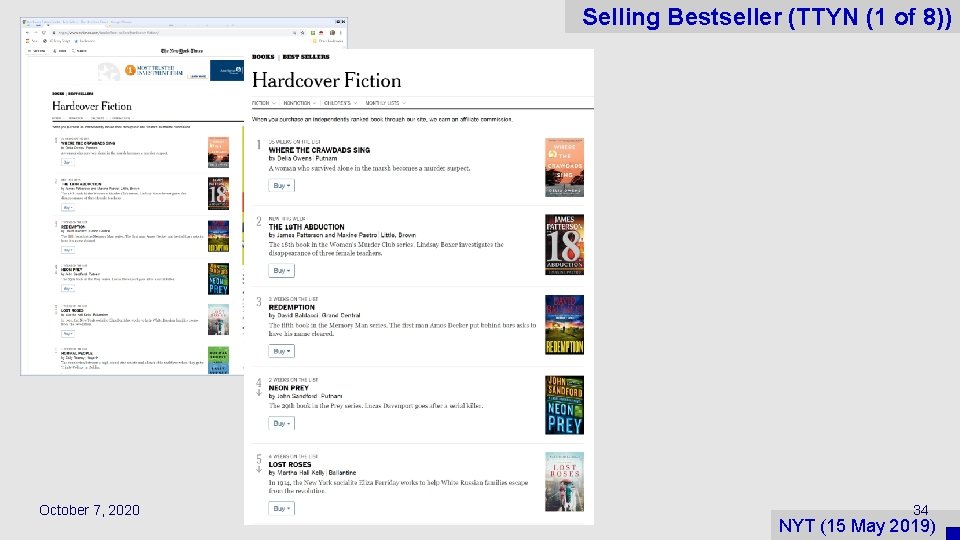Screen dimensions: 960x540
Task: Click the 18th Abduction cover in small browser window
Action: (x=218, y=193)
